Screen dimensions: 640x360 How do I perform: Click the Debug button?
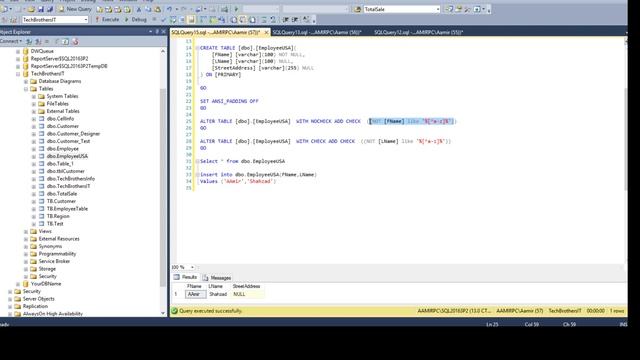click(135, 20)
